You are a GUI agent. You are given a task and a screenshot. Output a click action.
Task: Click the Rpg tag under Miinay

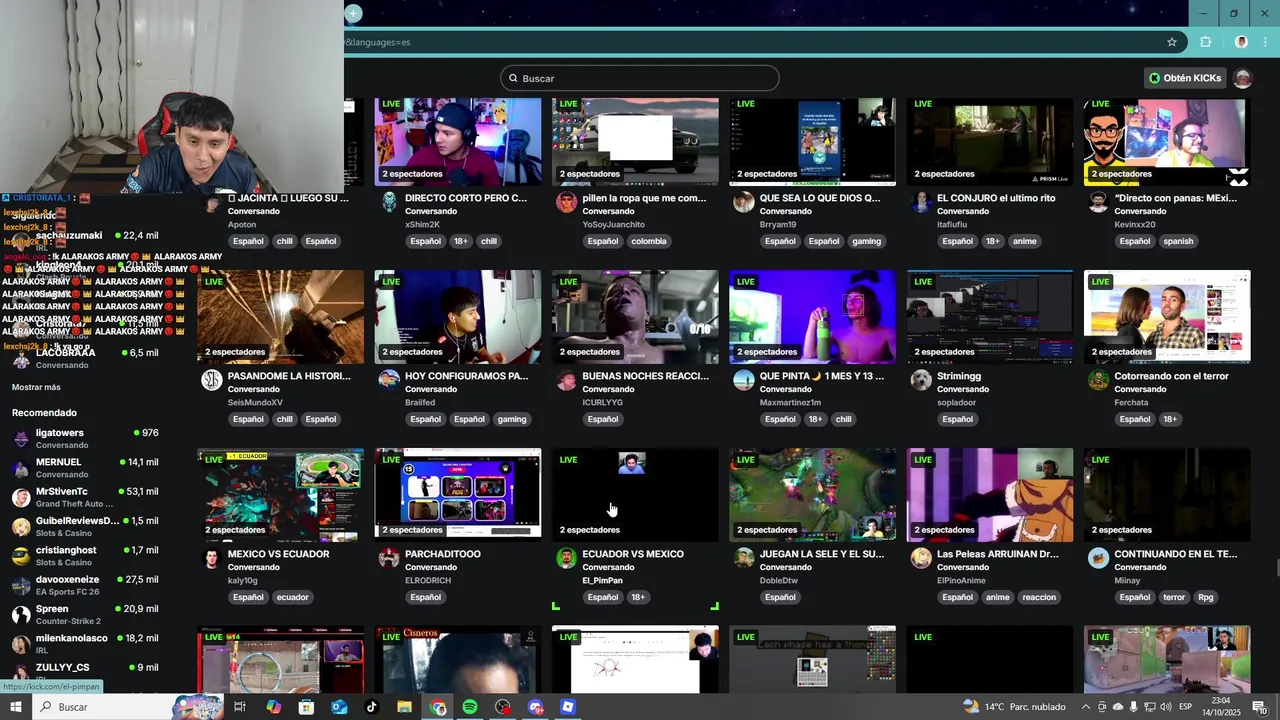click(x=1206, y=597)
